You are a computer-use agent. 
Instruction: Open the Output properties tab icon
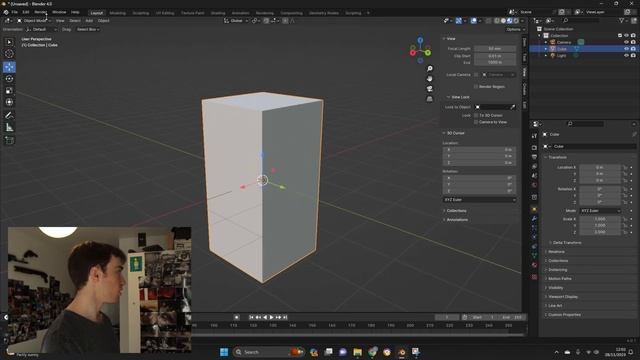click(x=534, y=157)
